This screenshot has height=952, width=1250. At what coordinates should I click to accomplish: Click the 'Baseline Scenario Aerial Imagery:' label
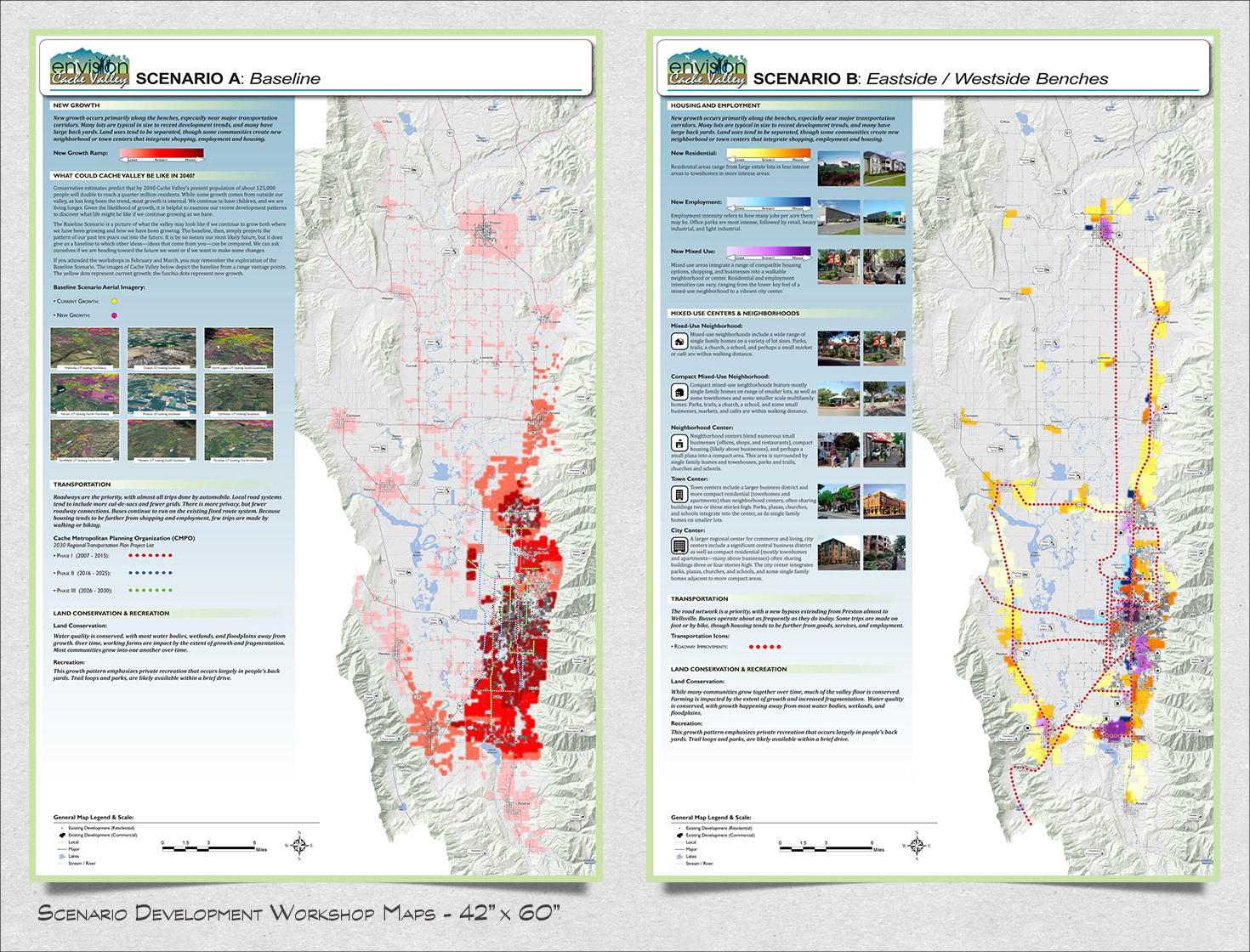[x=99, y=287]
